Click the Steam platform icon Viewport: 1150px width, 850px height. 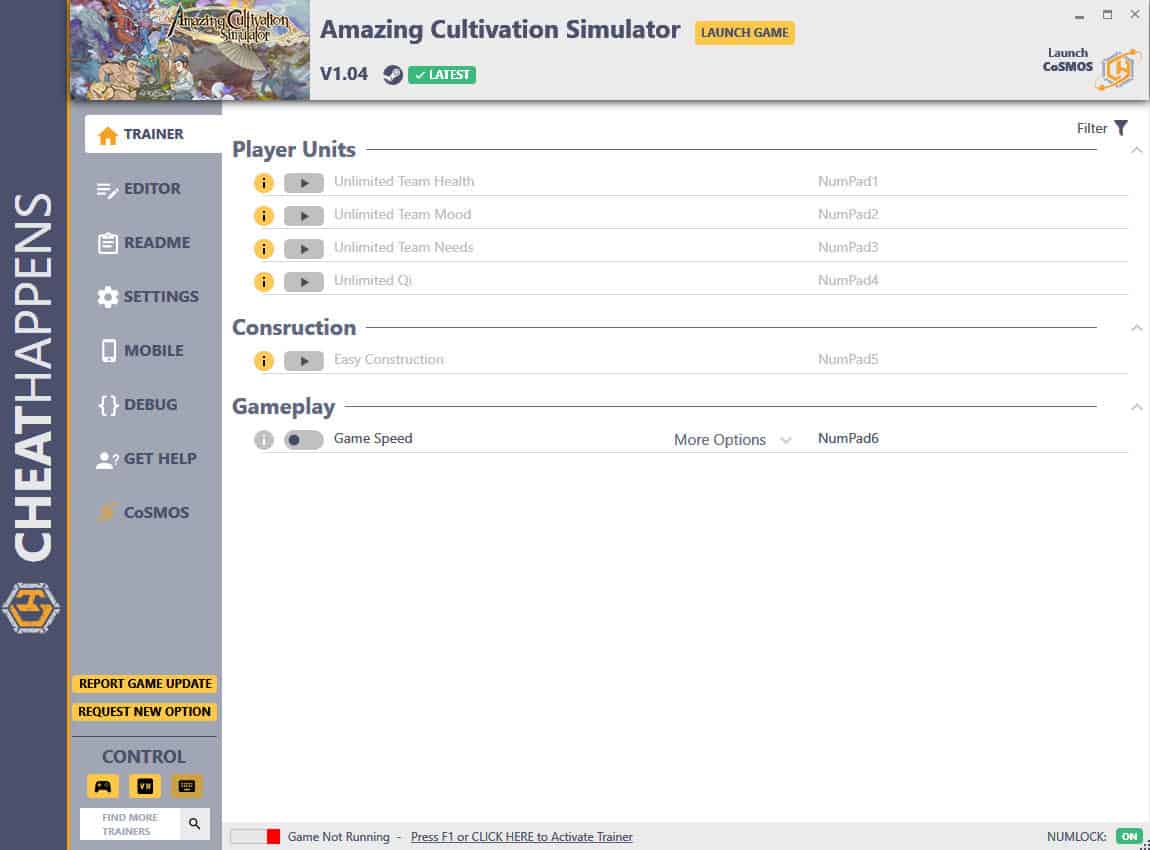392,75
